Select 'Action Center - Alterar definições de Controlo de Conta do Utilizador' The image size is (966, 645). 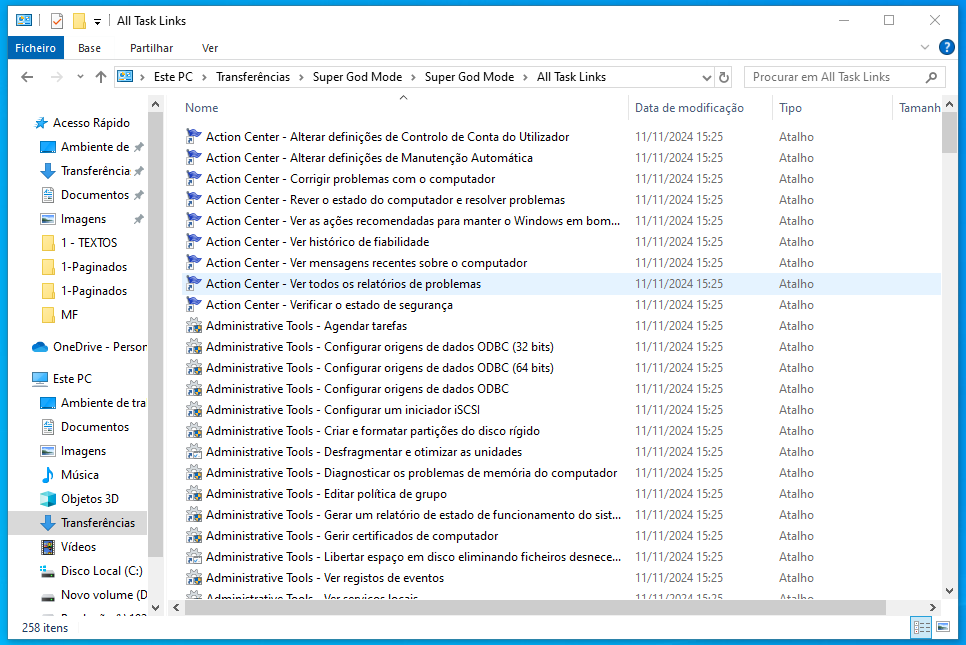(x=388, y=137)
